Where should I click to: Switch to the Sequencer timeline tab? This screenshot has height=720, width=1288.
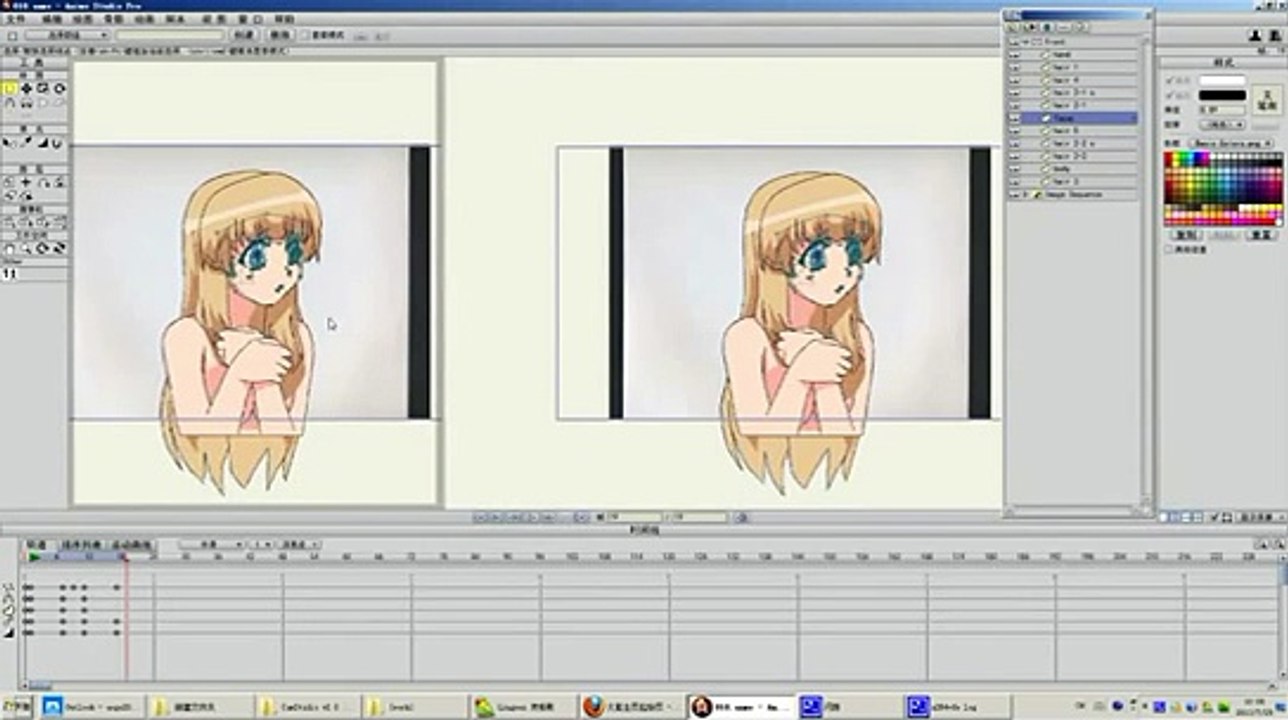[81, 545]
